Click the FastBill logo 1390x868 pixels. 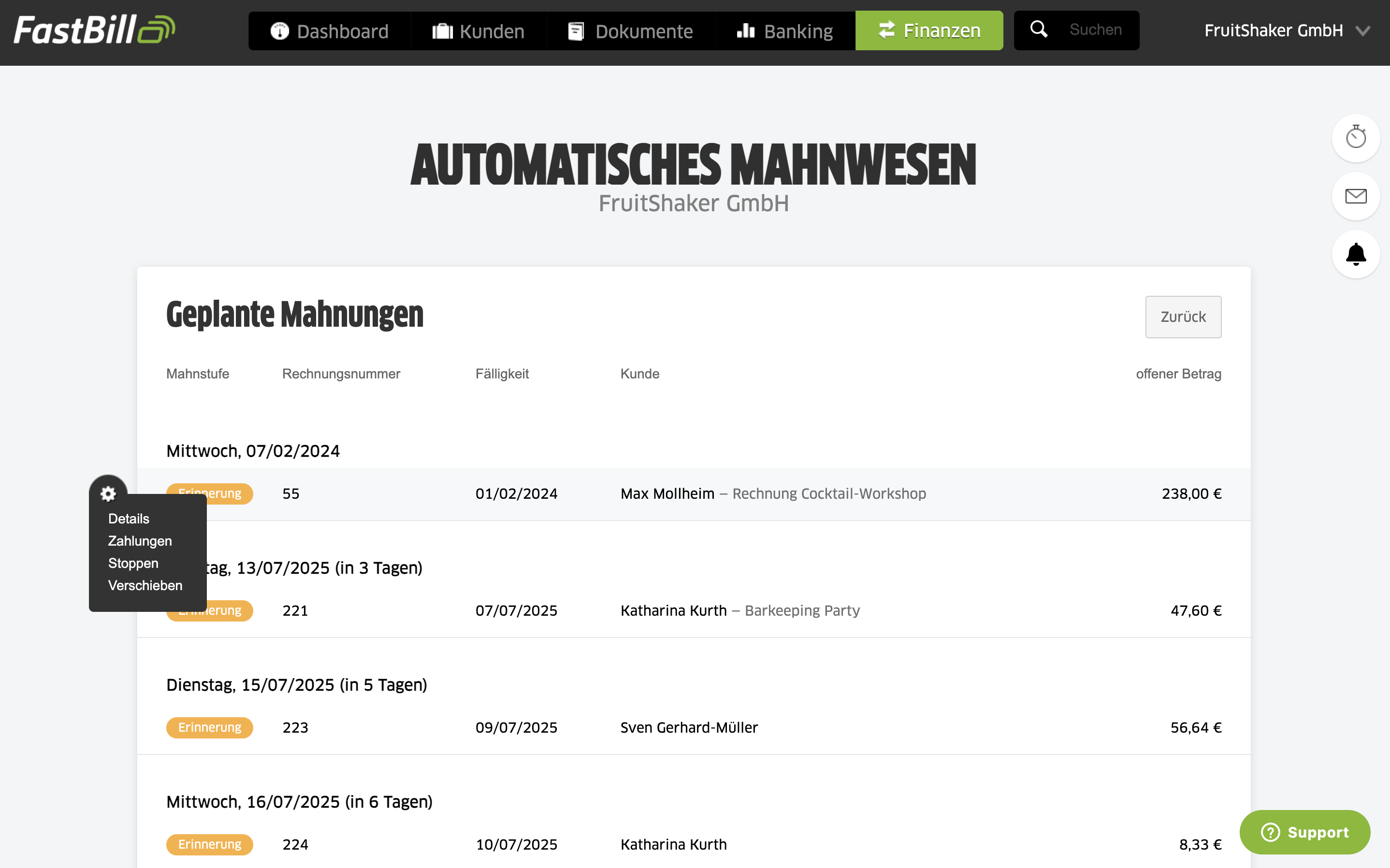(95, 30)
